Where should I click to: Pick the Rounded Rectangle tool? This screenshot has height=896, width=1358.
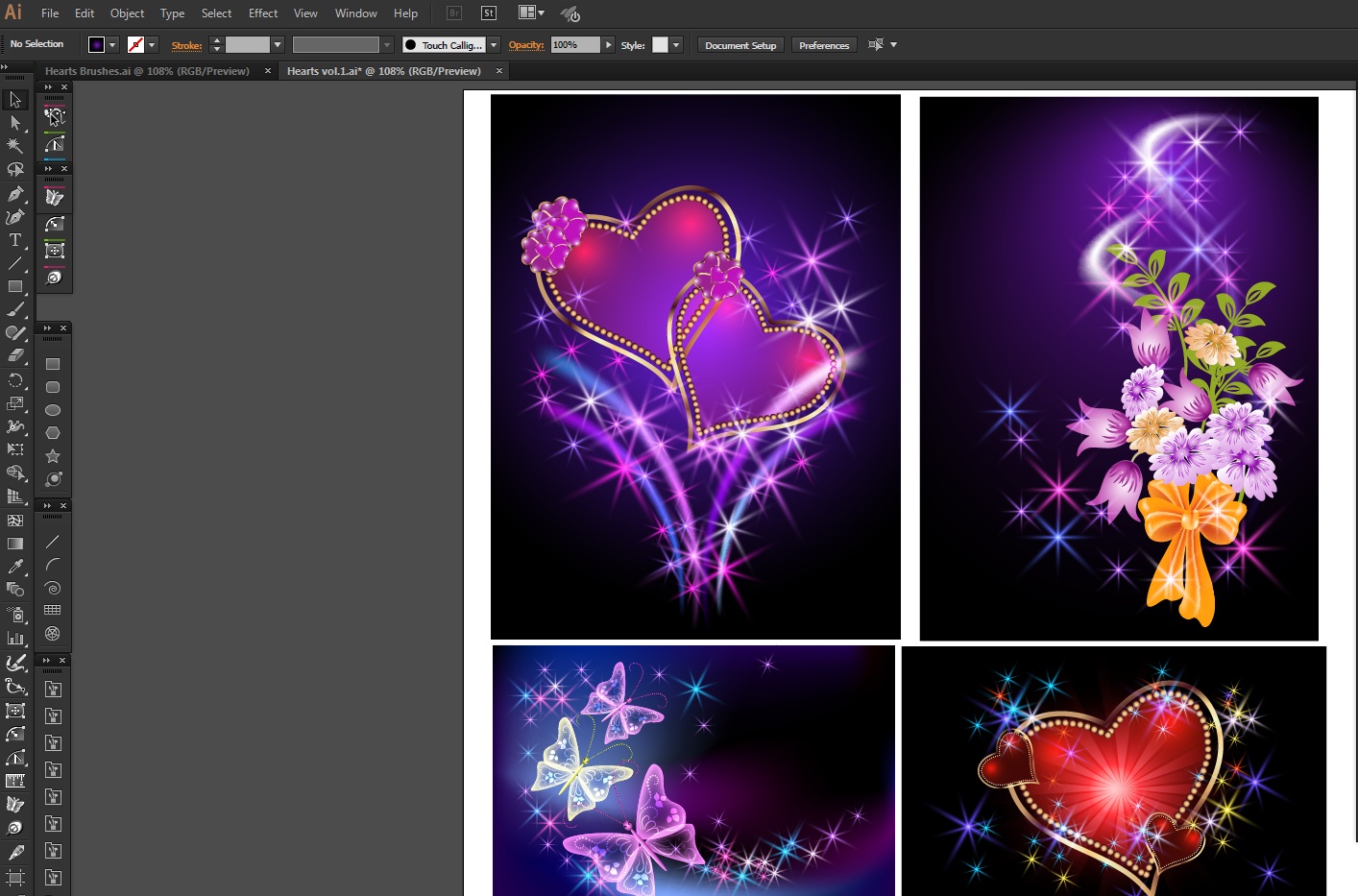(53, 387)
